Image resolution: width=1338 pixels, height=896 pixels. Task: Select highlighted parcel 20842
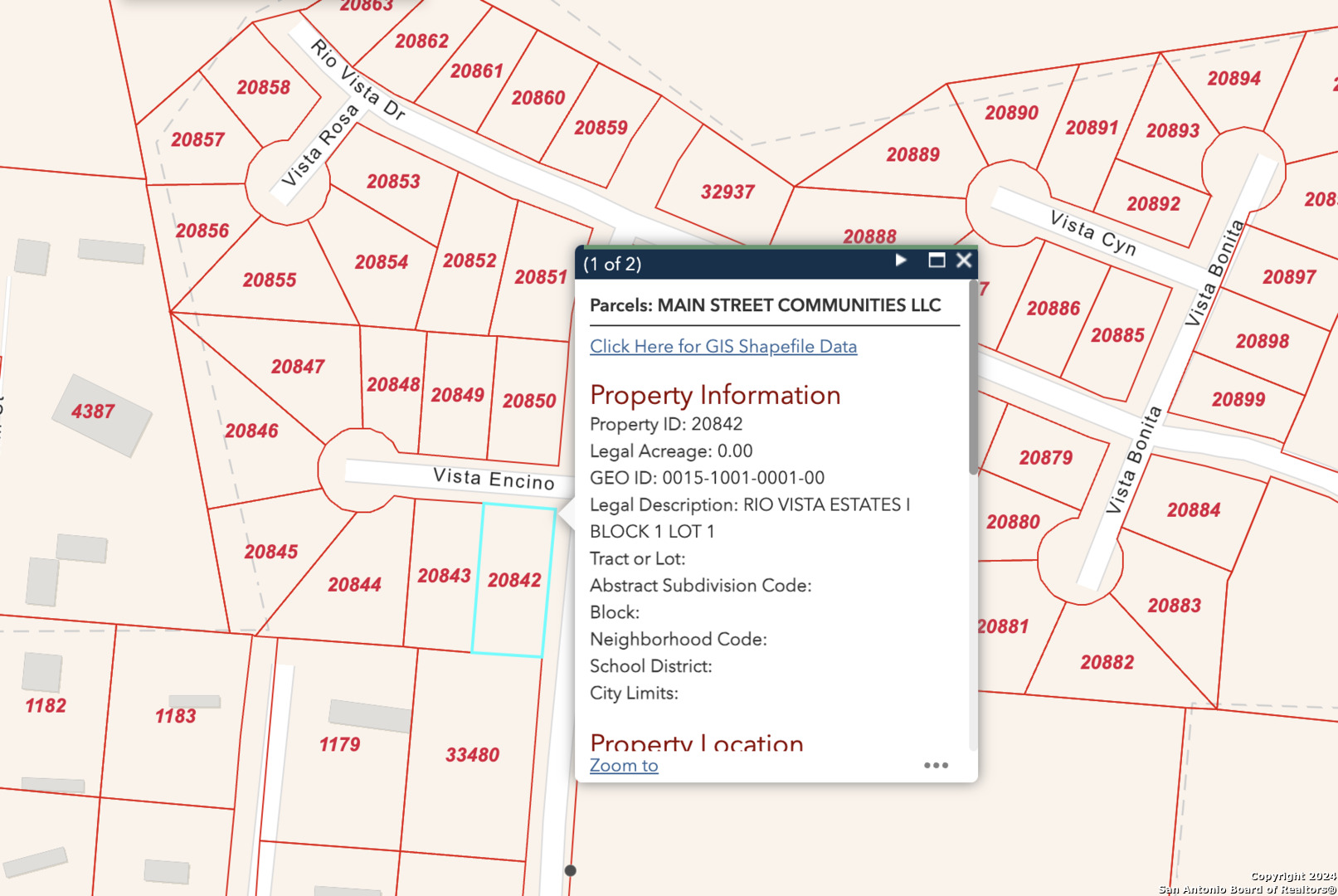(x=513, y=580)
